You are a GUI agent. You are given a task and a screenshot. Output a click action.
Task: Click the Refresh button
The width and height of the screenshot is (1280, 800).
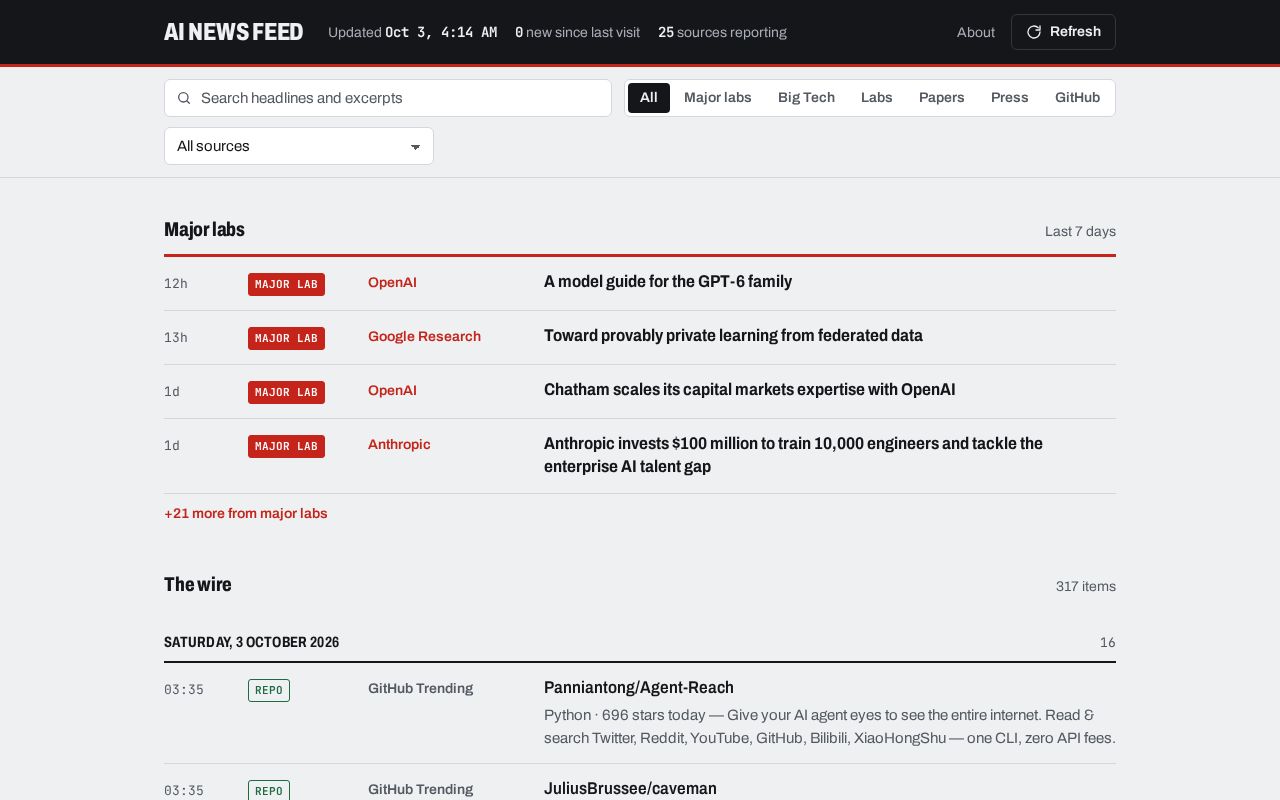[1063, 32]
